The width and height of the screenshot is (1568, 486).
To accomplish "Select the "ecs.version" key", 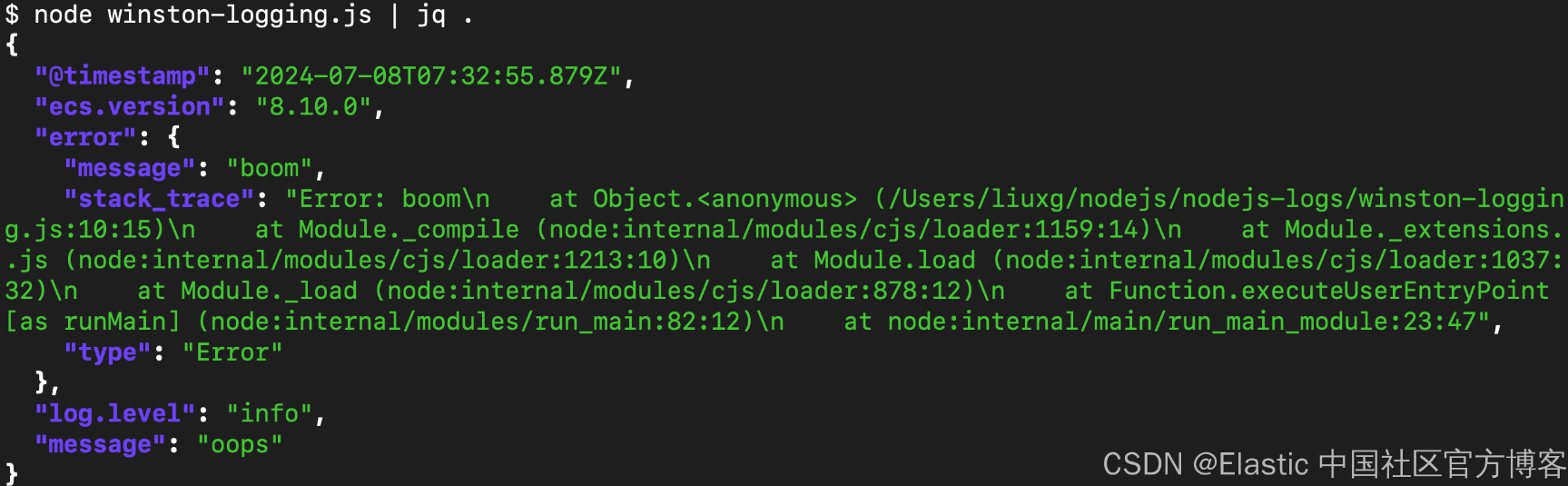I will (130, 107).
